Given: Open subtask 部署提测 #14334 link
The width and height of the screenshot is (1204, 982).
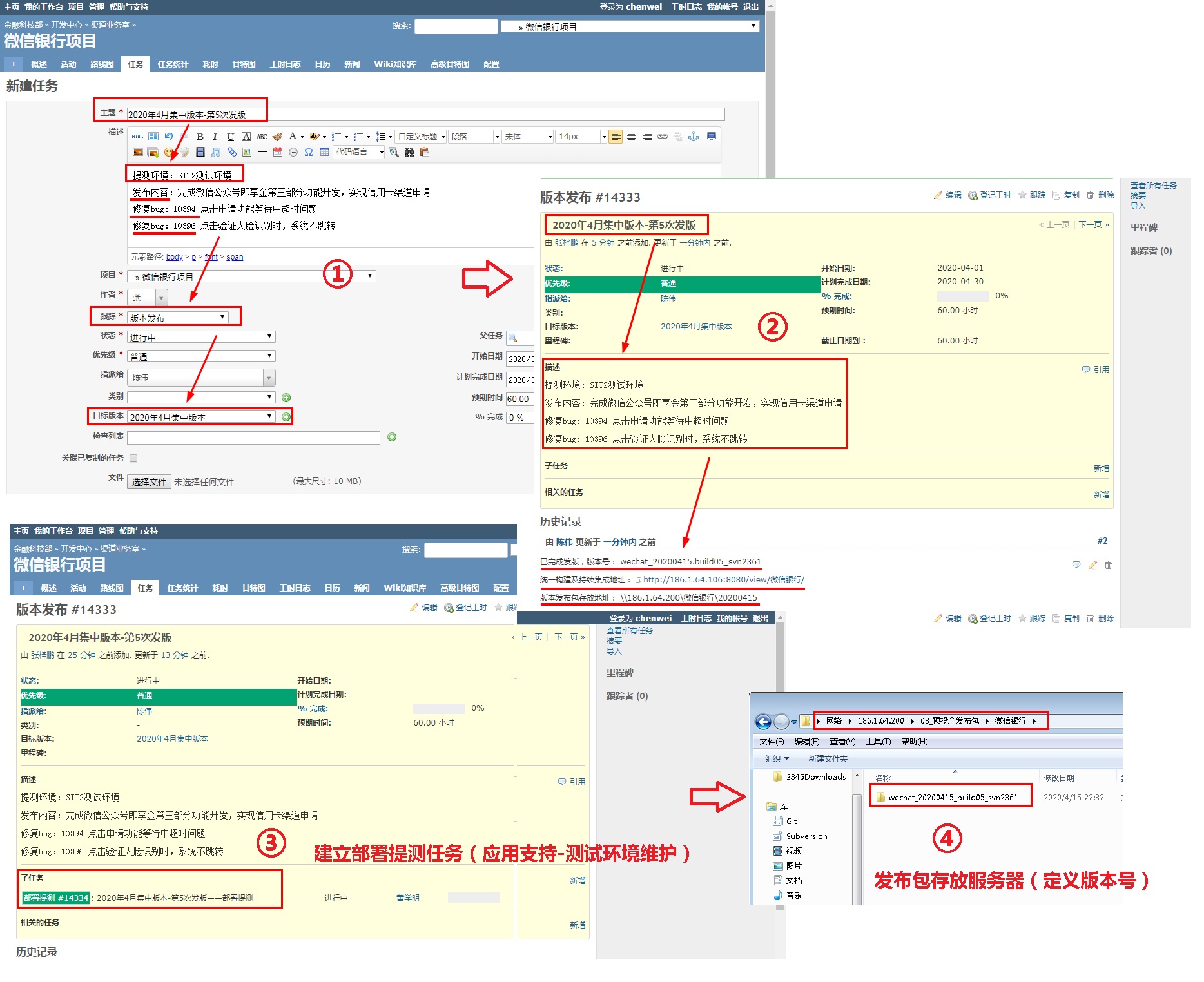Looking at the screenshot, I should pyautogui.click(x=57, y=898).
